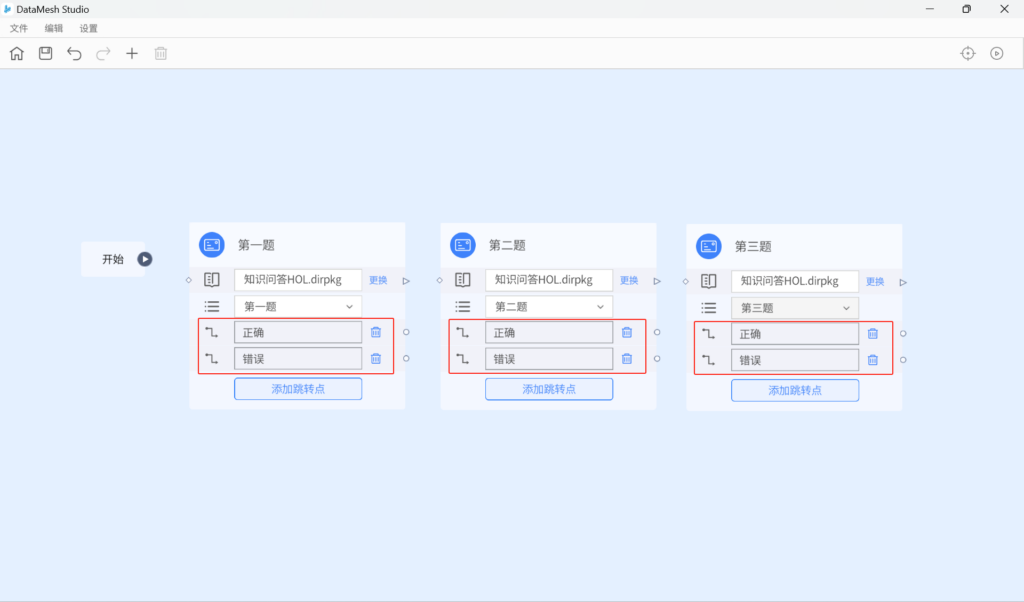The height and width of the screenshot is (602, 1024).
Task: Delete the 正确 jump point in 第三题
Action: 873,334
